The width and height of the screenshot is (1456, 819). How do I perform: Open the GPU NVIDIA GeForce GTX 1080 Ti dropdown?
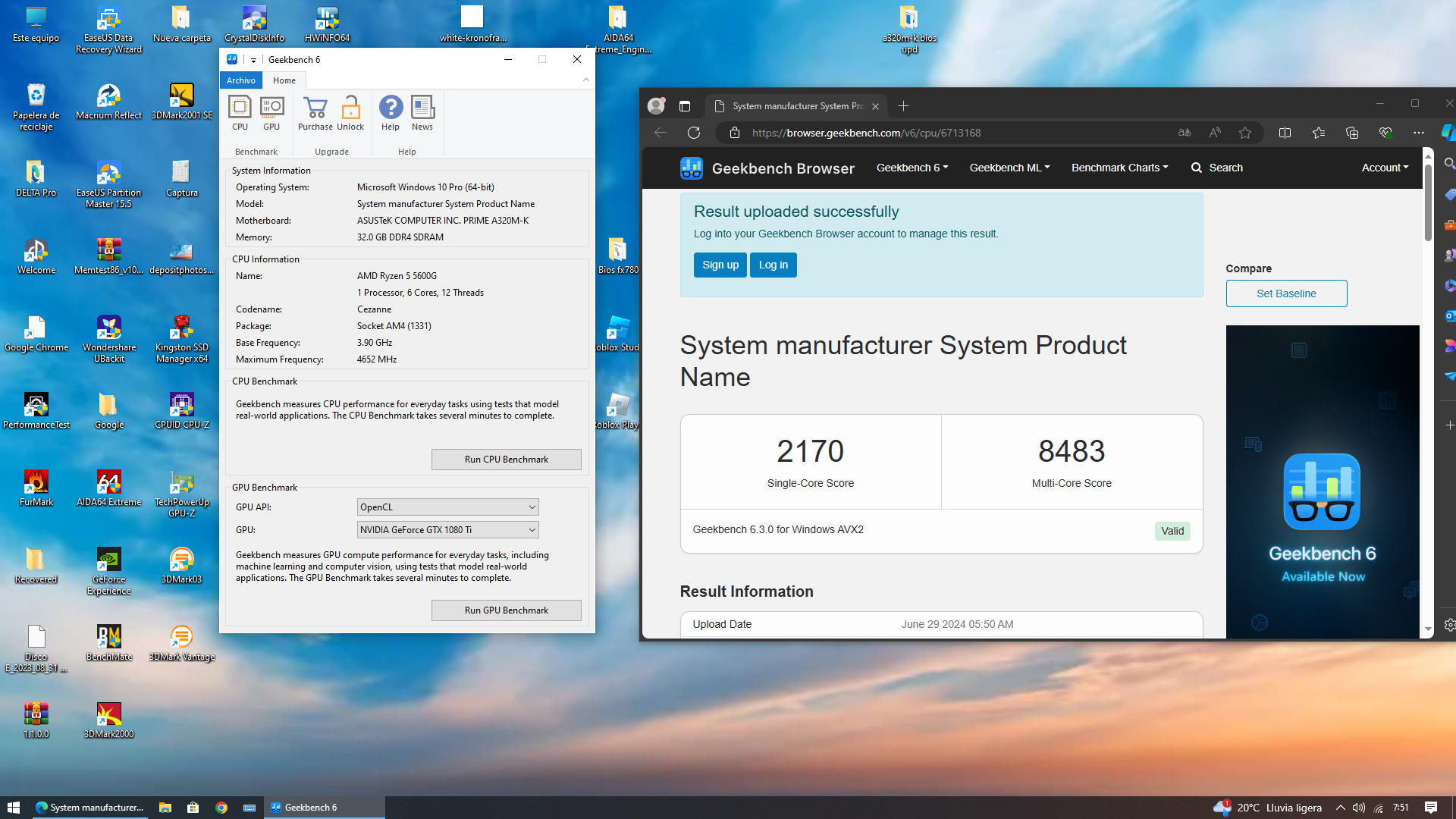[447, 530]
